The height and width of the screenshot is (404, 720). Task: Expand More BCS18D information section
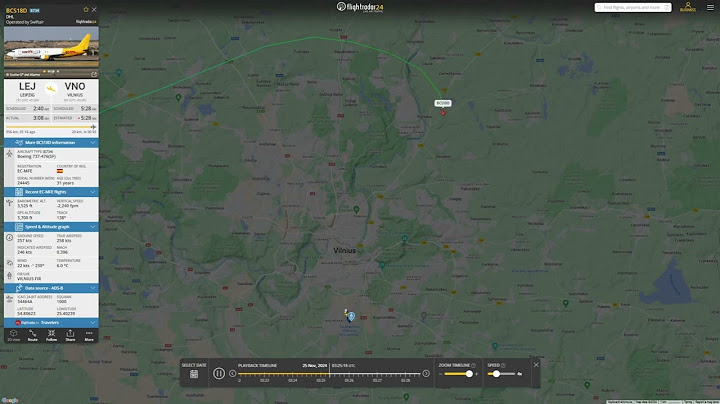51,143
